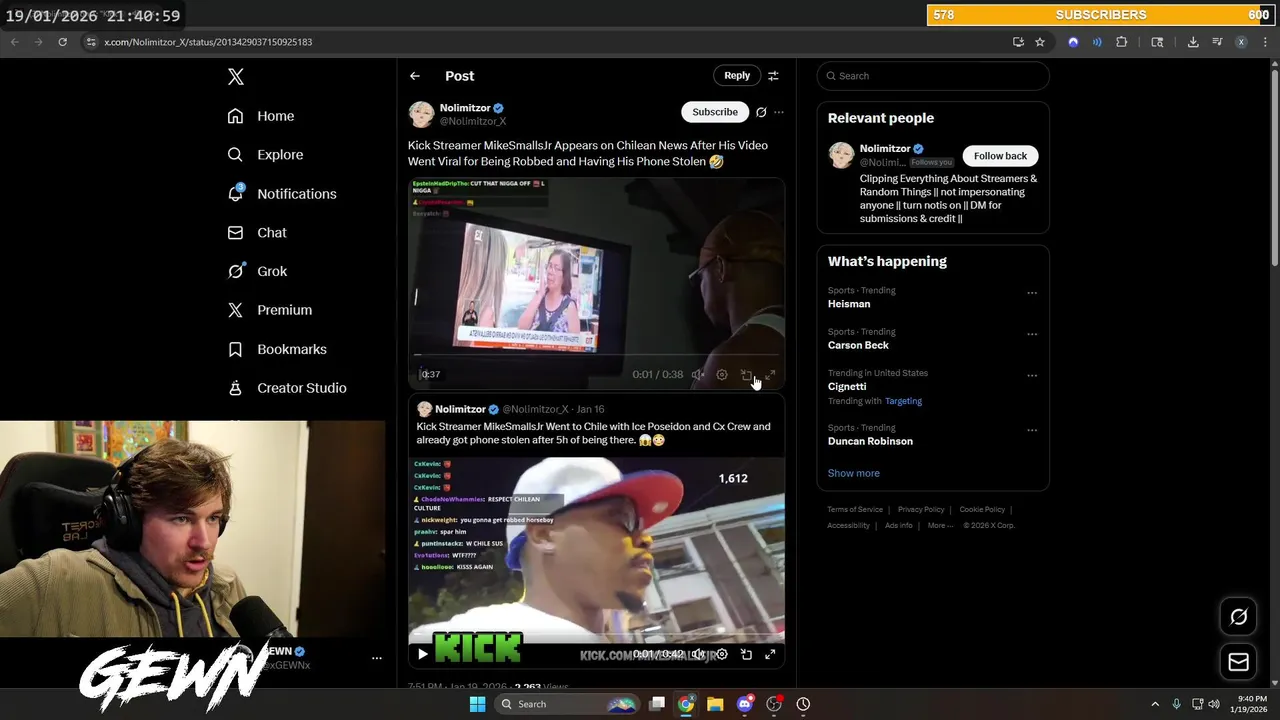Unmute the quoted Kick clip video

[698, 654]
